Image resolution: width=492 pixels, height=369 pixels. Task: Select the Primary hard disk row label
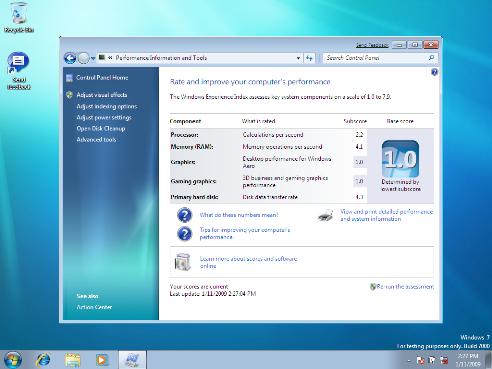pos(194,197)
